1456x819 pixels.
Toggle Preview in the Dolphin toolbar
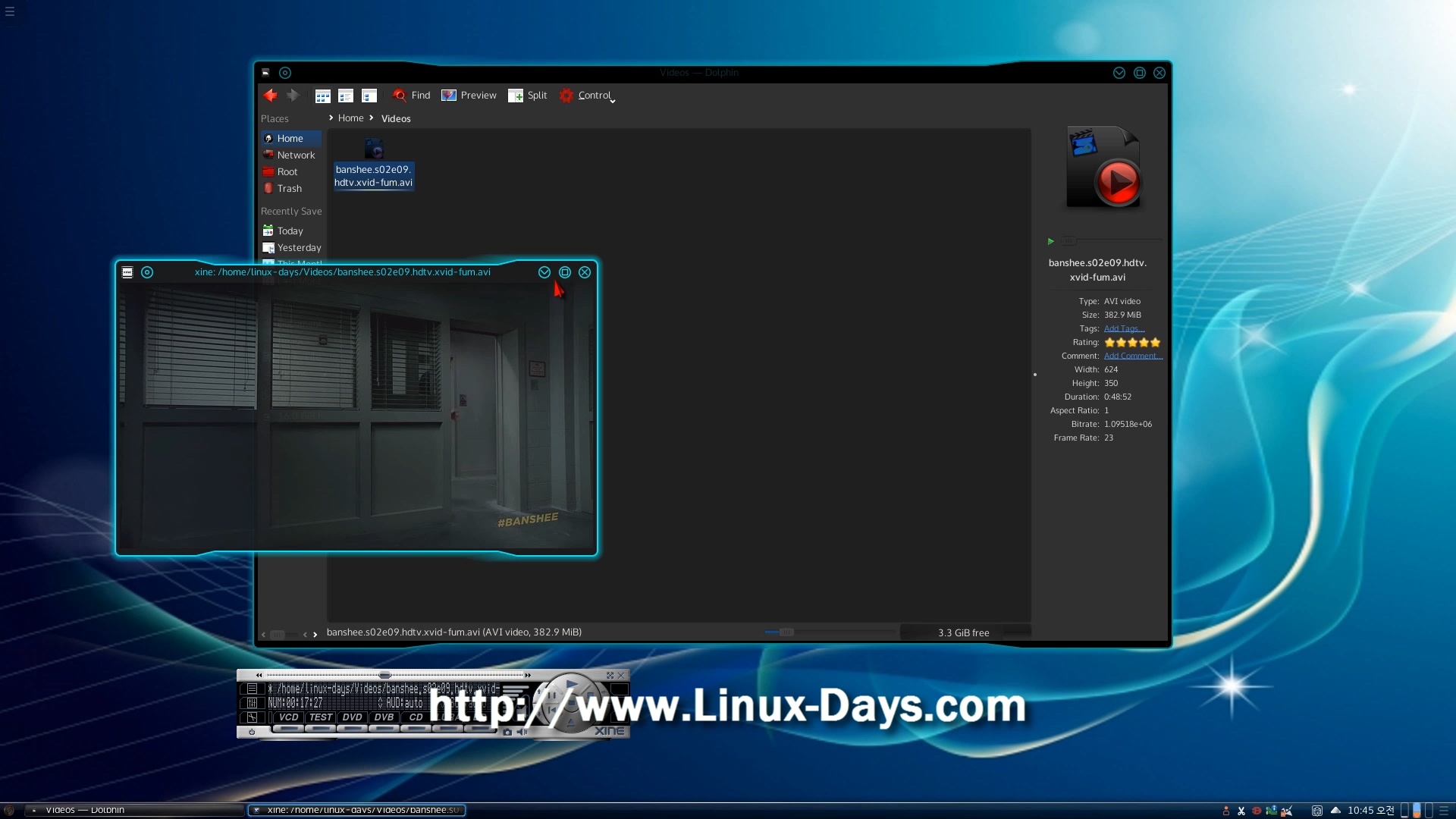pyautogui.click(x=469, y=96)
